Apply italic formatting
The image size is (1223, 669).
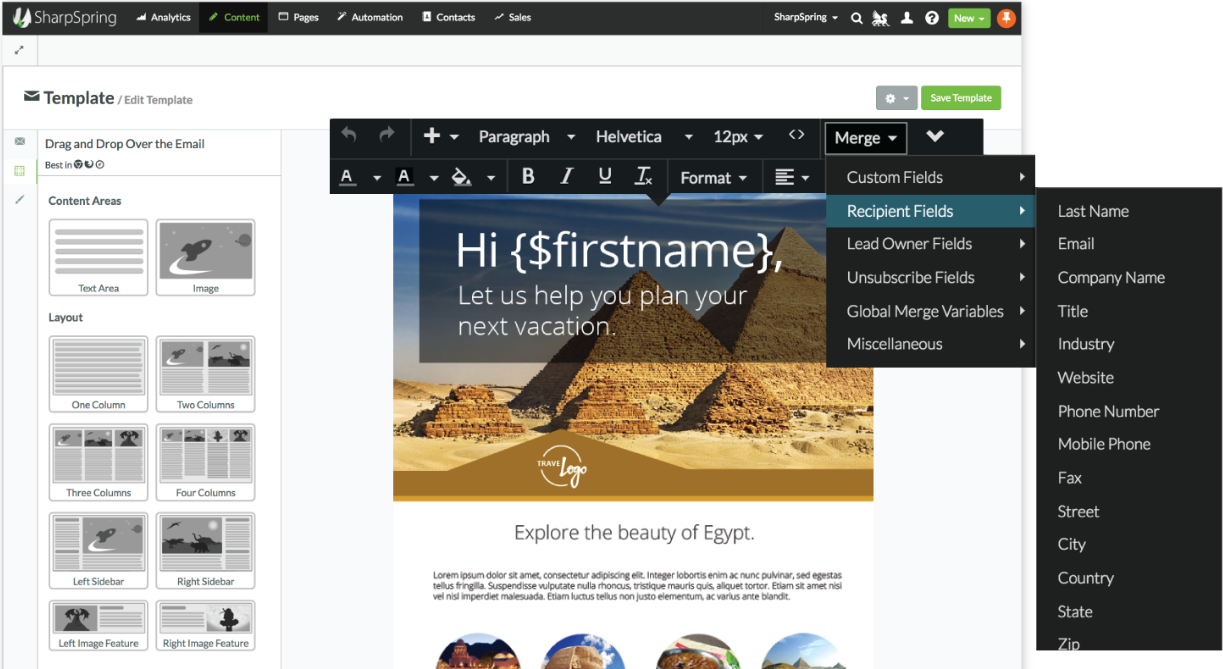[x=566, y=177]
